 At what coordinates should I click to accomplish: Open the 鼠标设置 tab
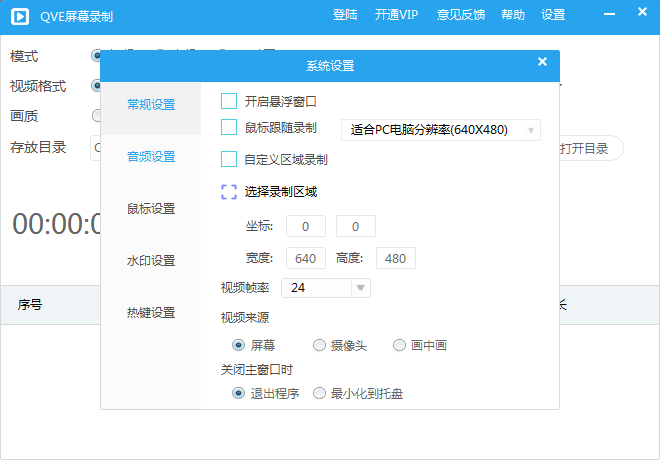(151, 209)
